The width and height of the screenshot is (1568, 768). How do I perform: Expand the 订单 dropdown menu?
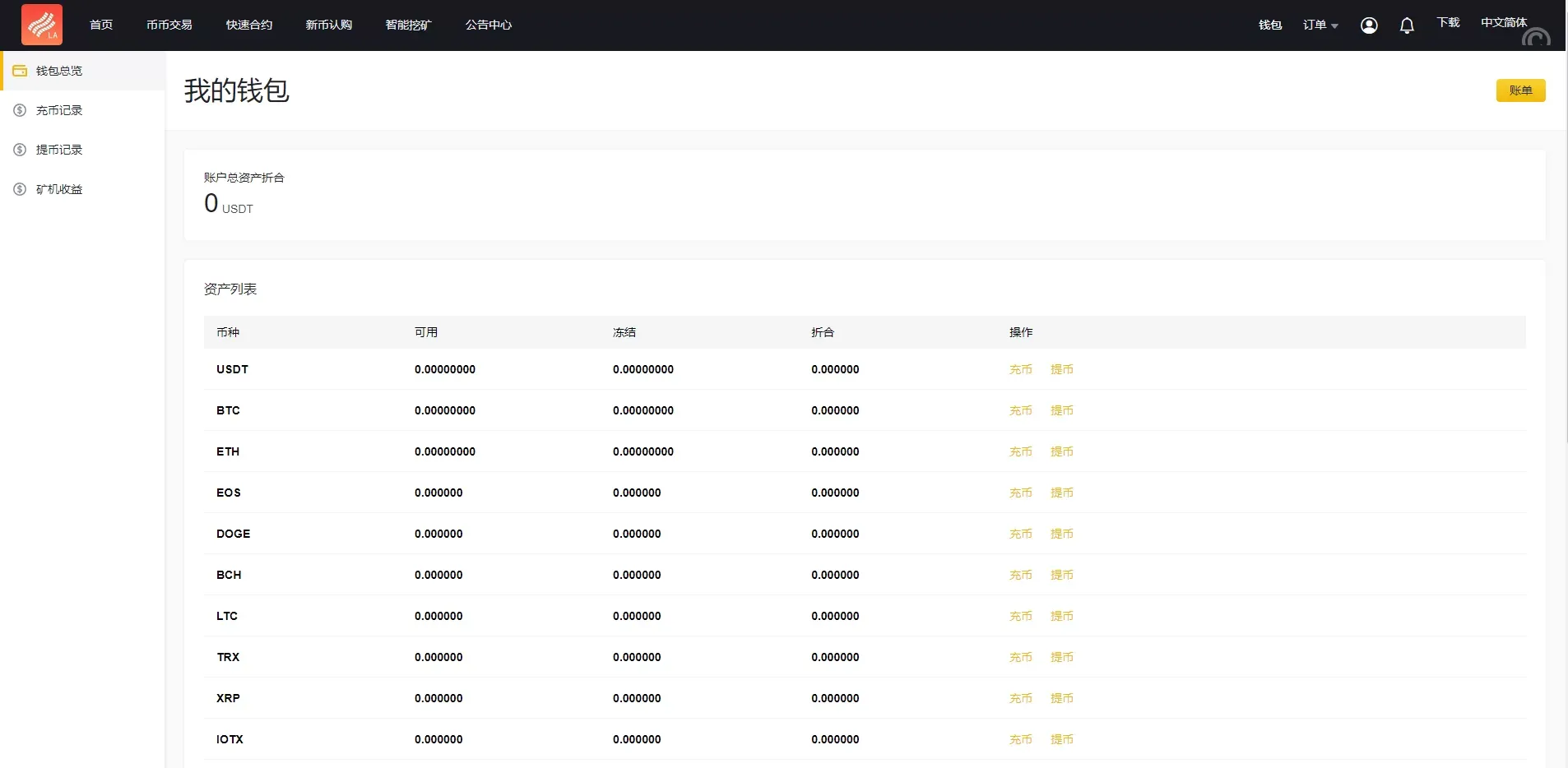(x=1320, y=25)
